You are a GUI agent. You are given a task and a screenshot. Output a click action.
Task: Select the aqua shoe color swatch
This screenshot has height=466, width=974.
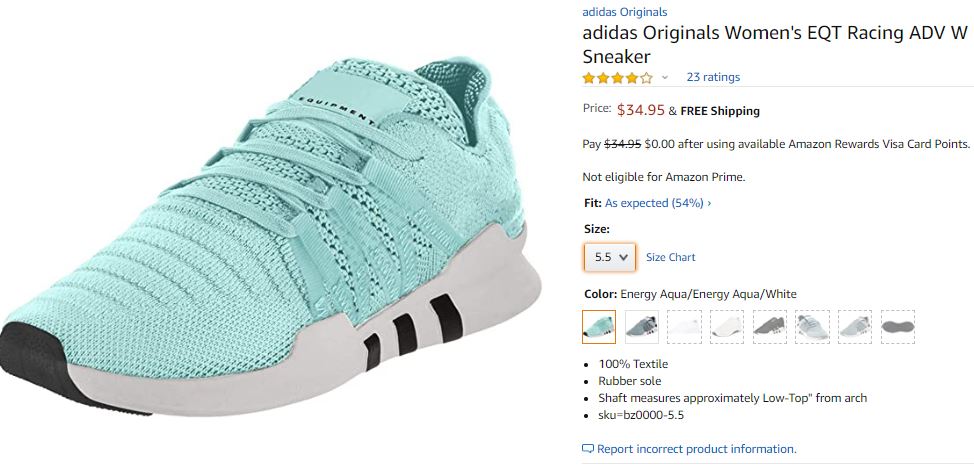pyautogui.click(x=599, y=326)
